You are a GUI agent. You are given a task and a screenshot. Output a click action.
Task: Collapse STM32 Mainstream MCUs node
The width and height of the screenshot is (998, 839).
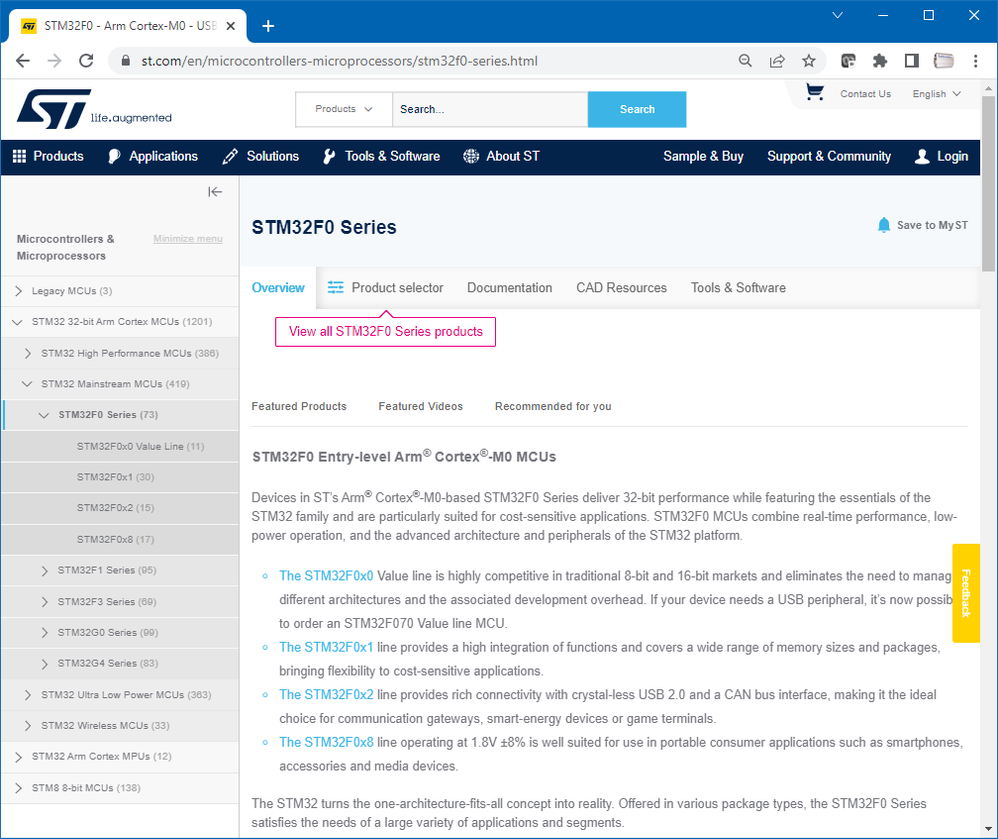pyautogui.click(x=27, y=384)
